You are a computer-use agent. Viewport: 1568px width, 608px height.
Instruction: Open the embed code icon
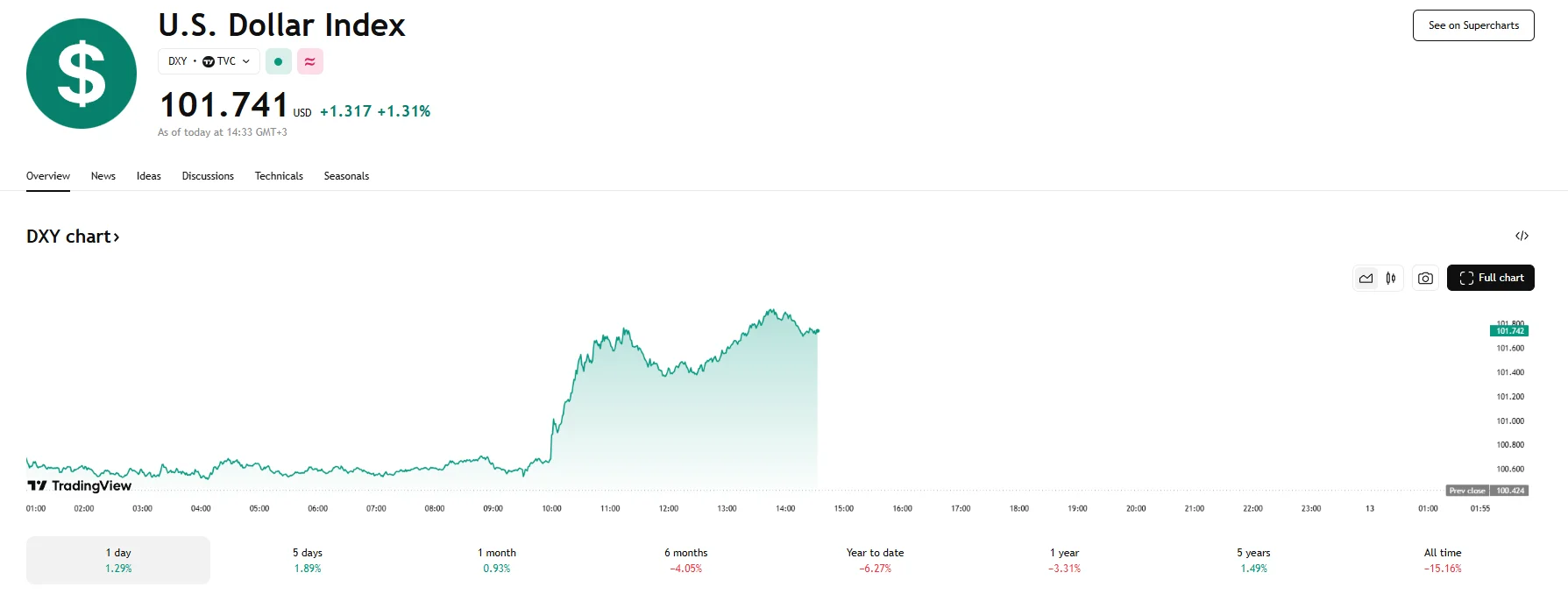click(1522, 236)
